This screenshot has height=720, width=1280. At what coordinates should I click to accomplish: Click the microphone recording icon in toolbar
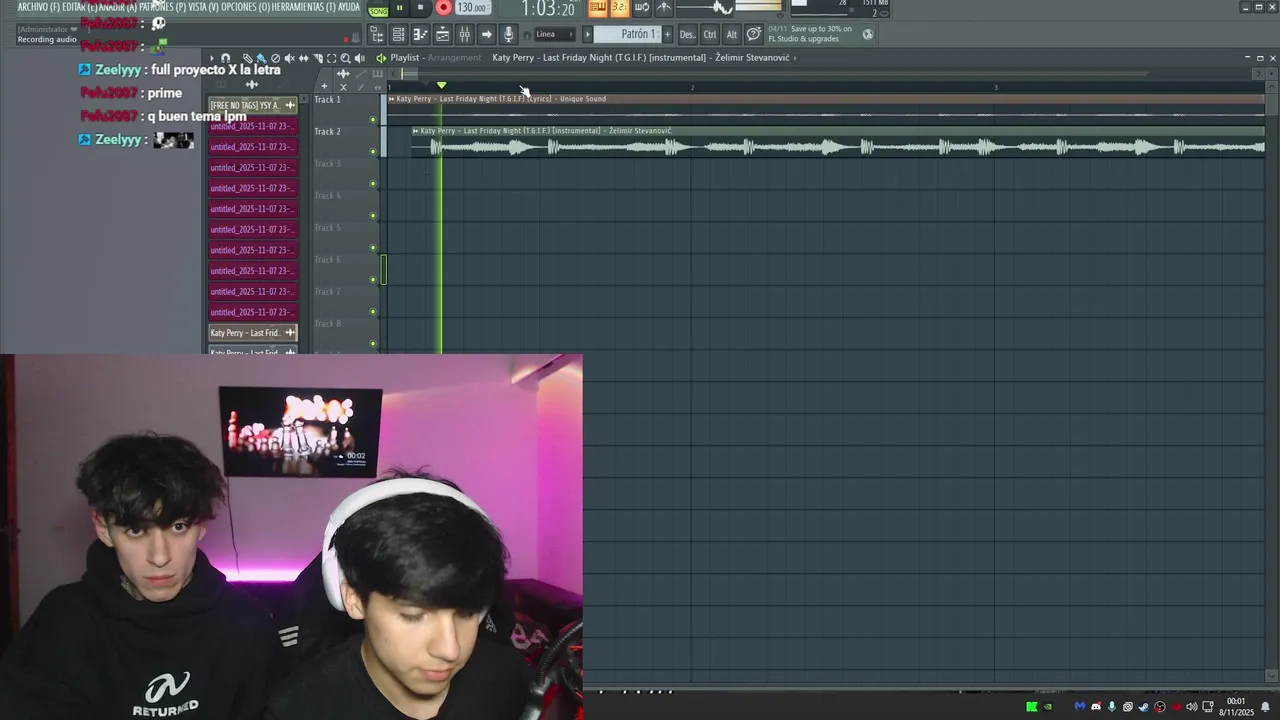pyautogui.click(x=508, y=35)
